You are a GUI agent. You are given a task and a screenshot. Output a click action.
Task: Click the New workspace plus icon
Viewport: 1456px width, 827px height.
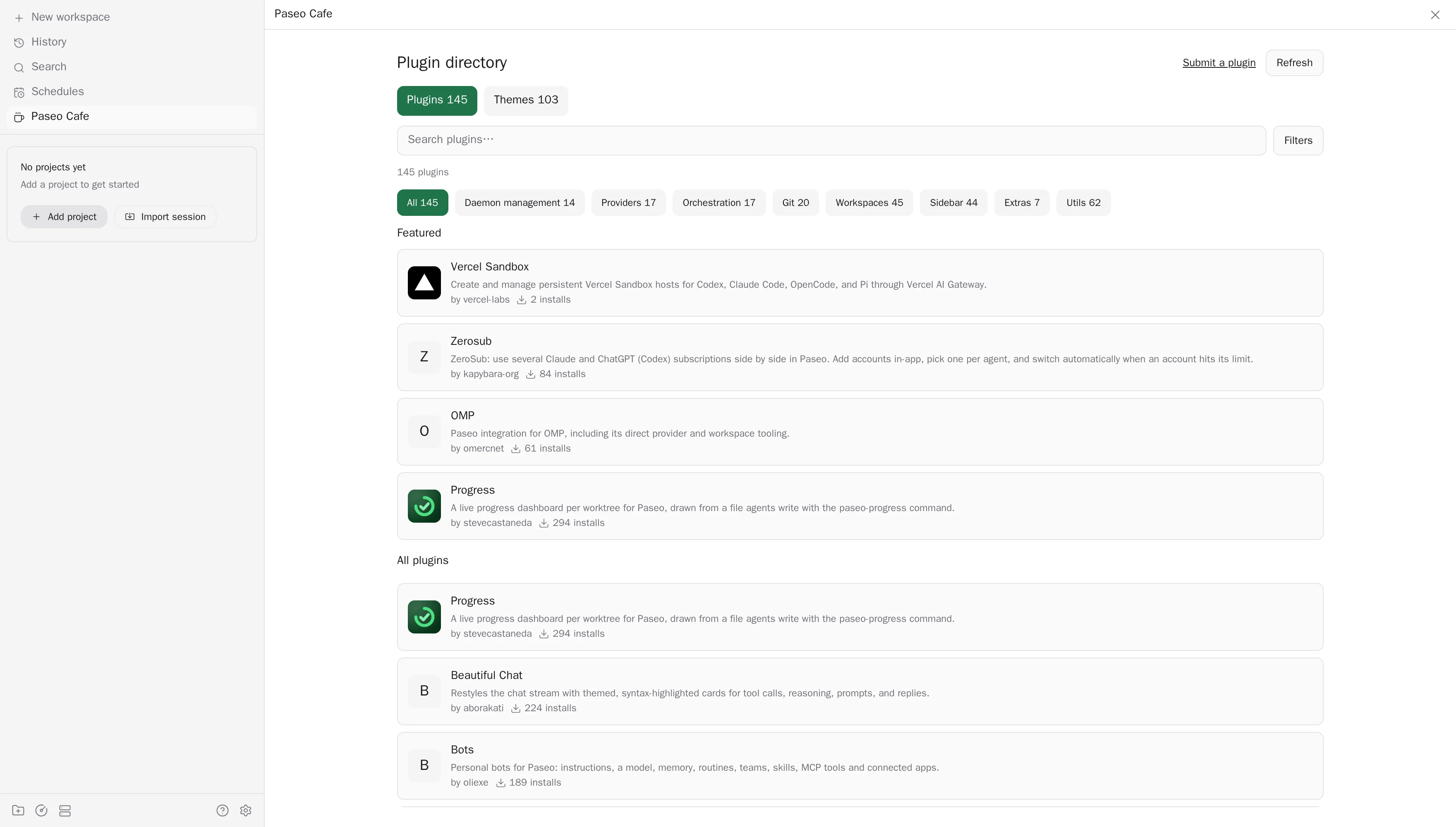pos(19,18)
